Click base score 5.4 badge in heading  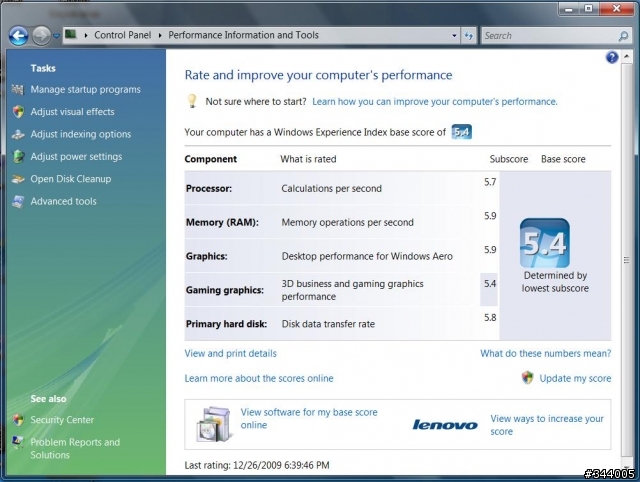pyautogui.click(x=462, y=132)
